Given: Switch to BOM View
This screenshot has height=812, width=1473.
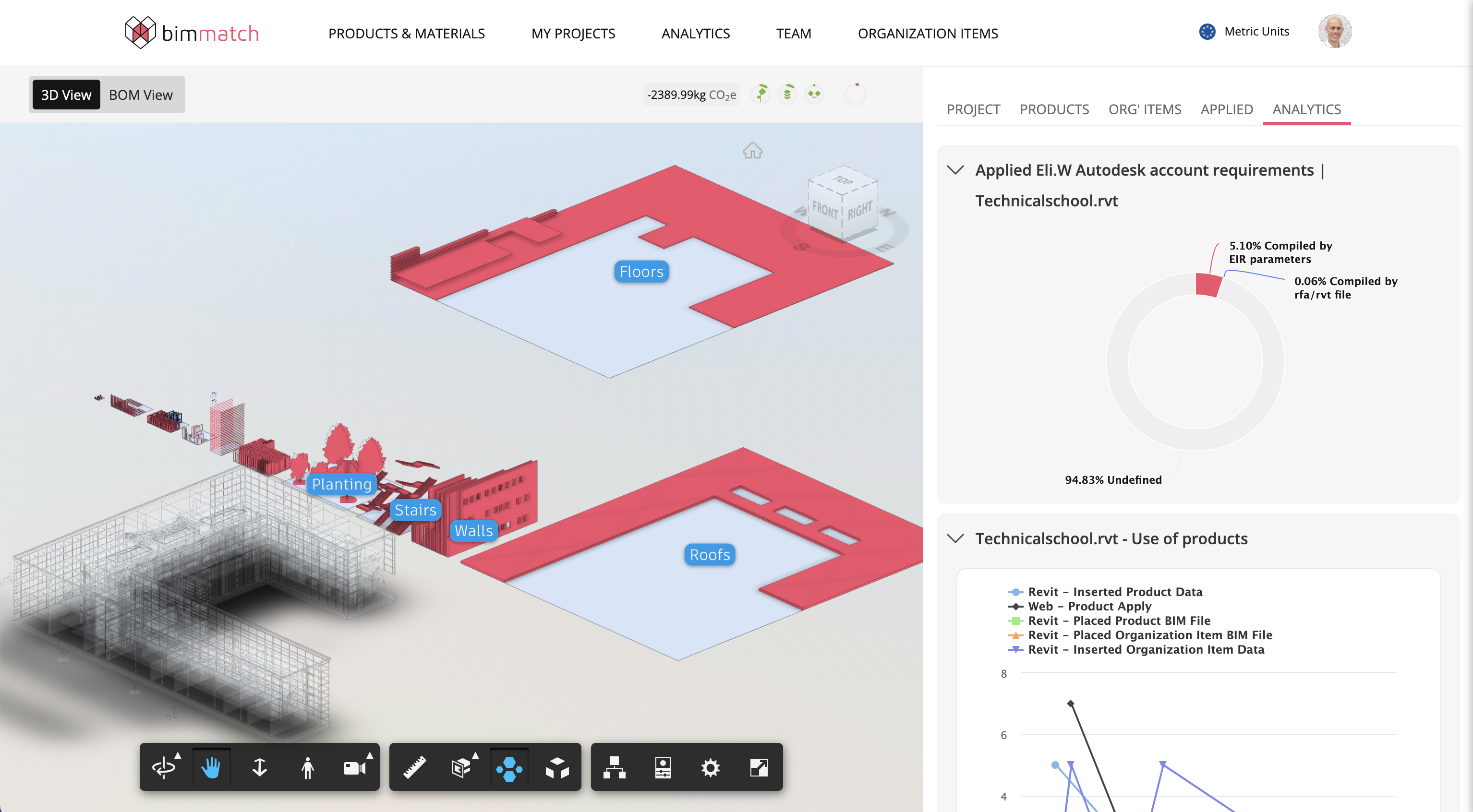Looking at the screenshot, I should (141, 94).
